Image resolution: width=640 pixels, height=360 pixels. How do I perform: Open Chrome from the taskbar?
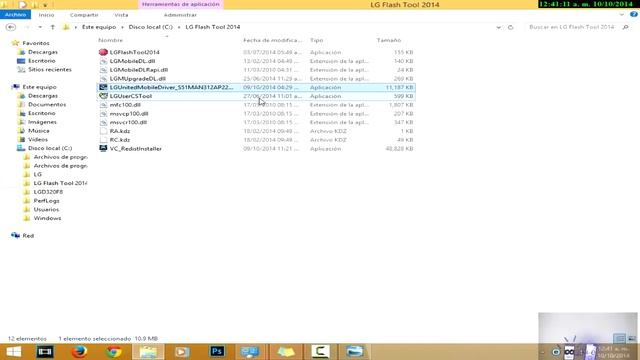click(x=114, y=351)
